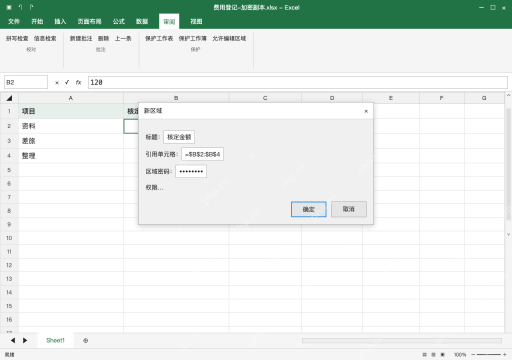This screenshot has width=512, height=360.
Task: Click the 区域密码 password field
Action: pos(191,171)
